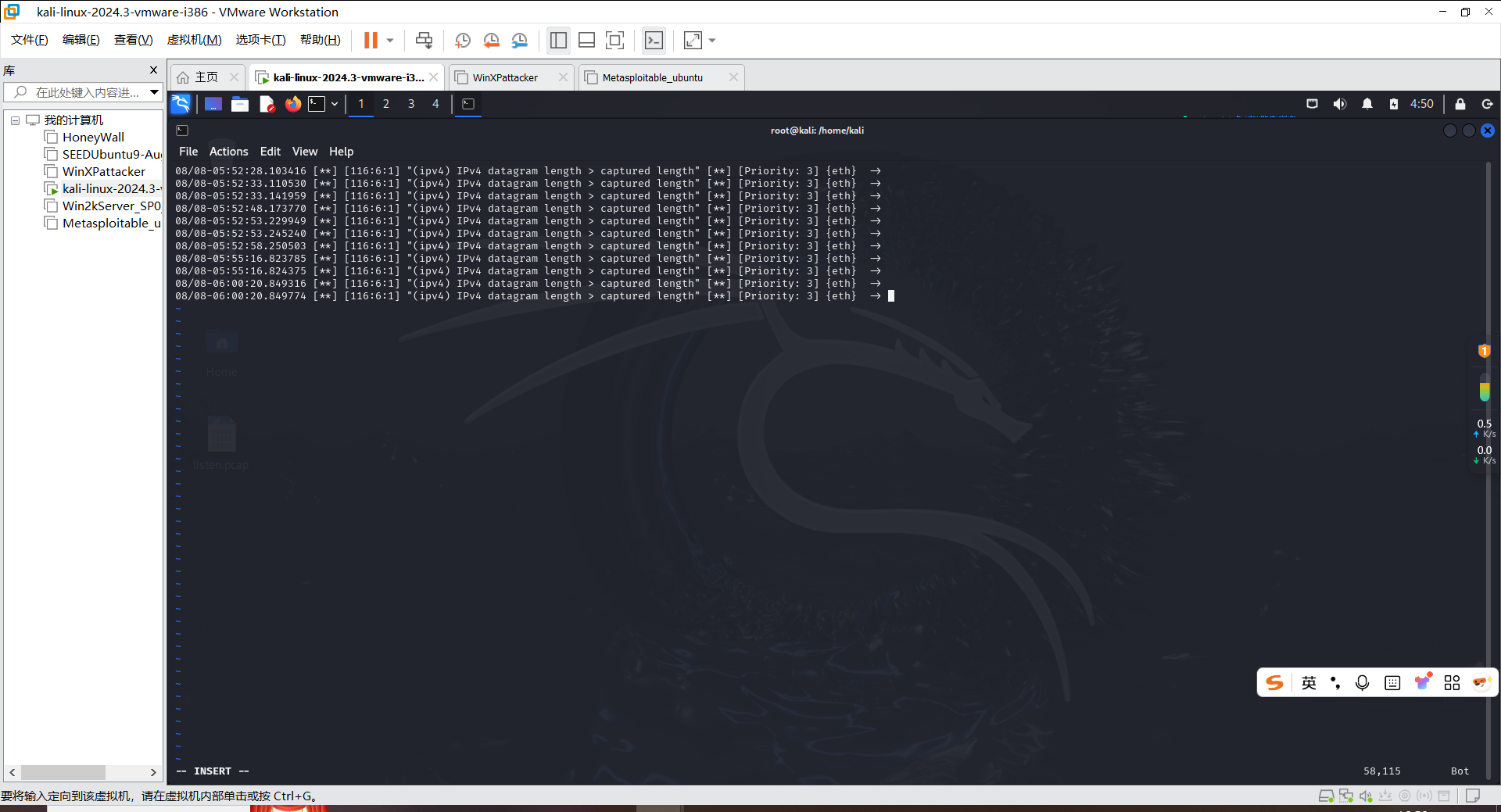Viewport: 1501px width, 812px height.
Task: Close the WinXPattacker tab
Action: click(x=563, y=77)
